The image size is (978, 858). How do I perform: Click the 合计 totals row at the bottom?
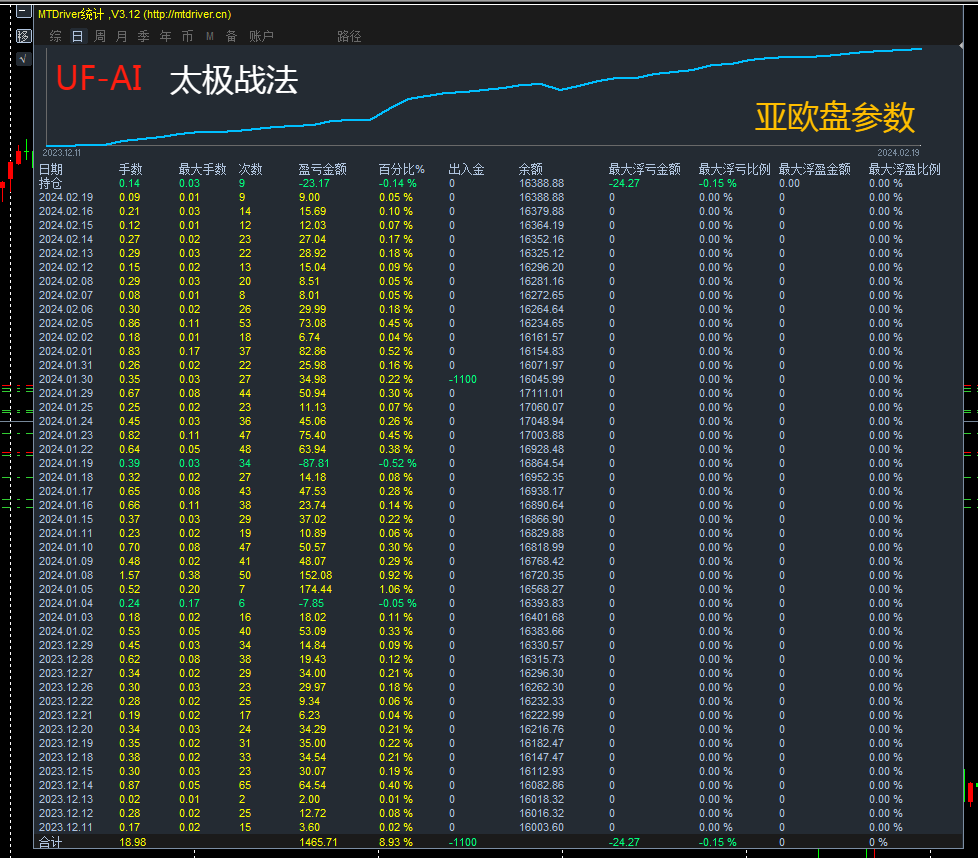pyautogui.click(x=54, y=843)
